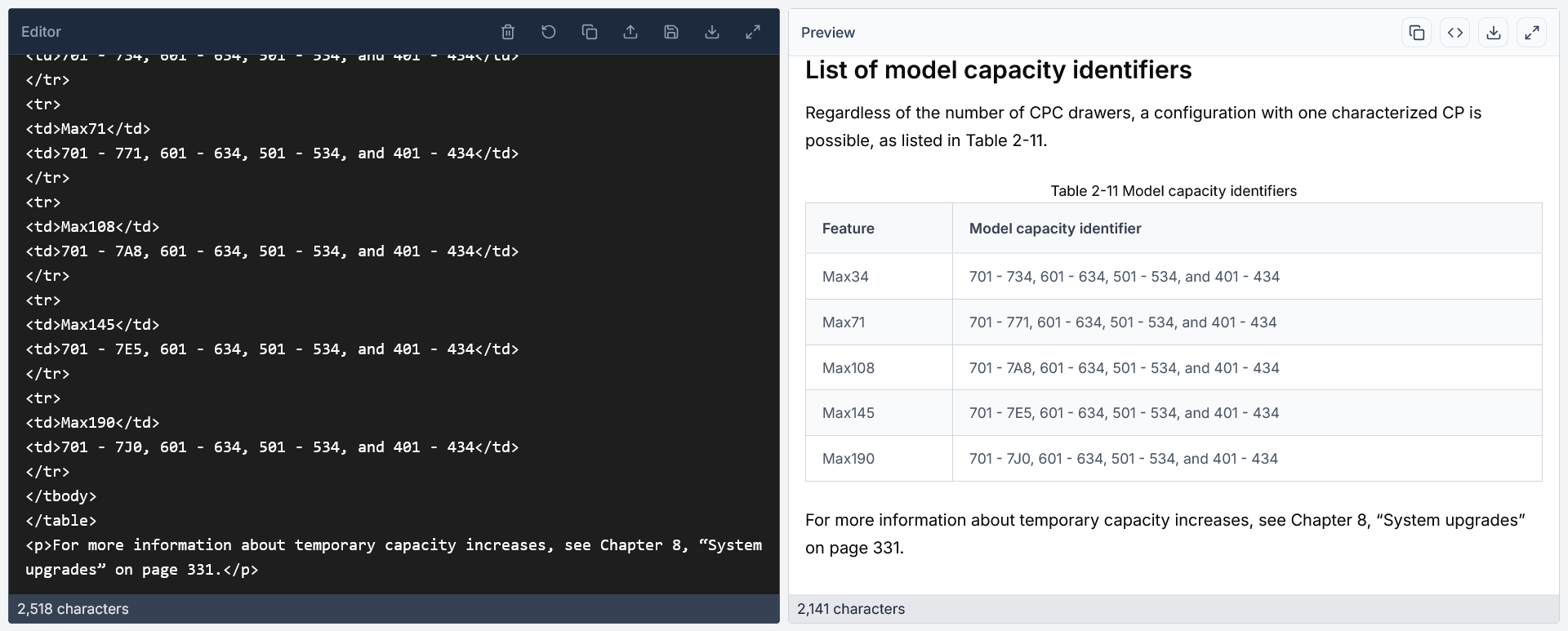Copy editor content using the Editor copy icon

click(x=590, y=32)
